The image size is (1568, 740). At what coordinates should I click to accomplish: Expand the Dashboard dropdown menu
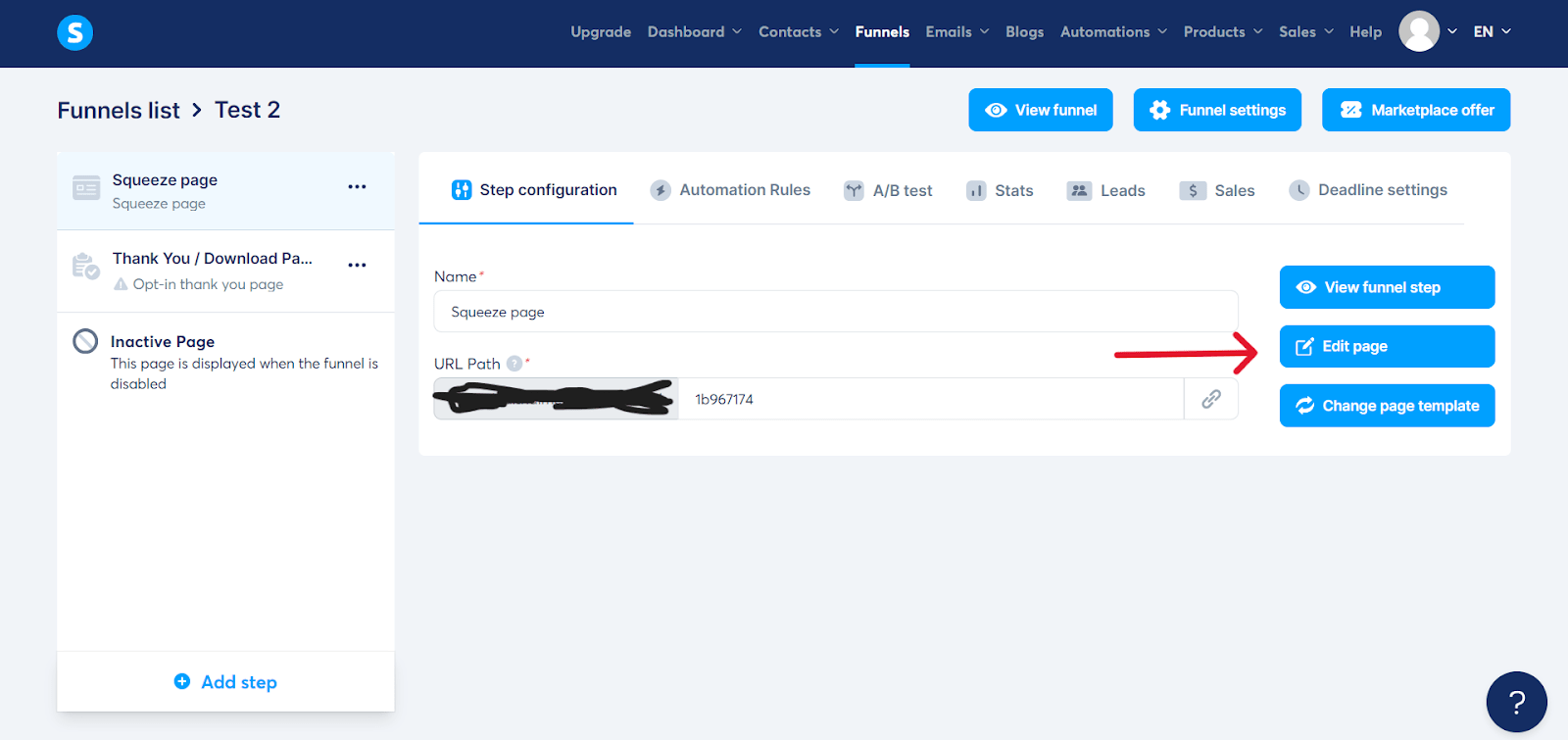[x=737, y=31]
